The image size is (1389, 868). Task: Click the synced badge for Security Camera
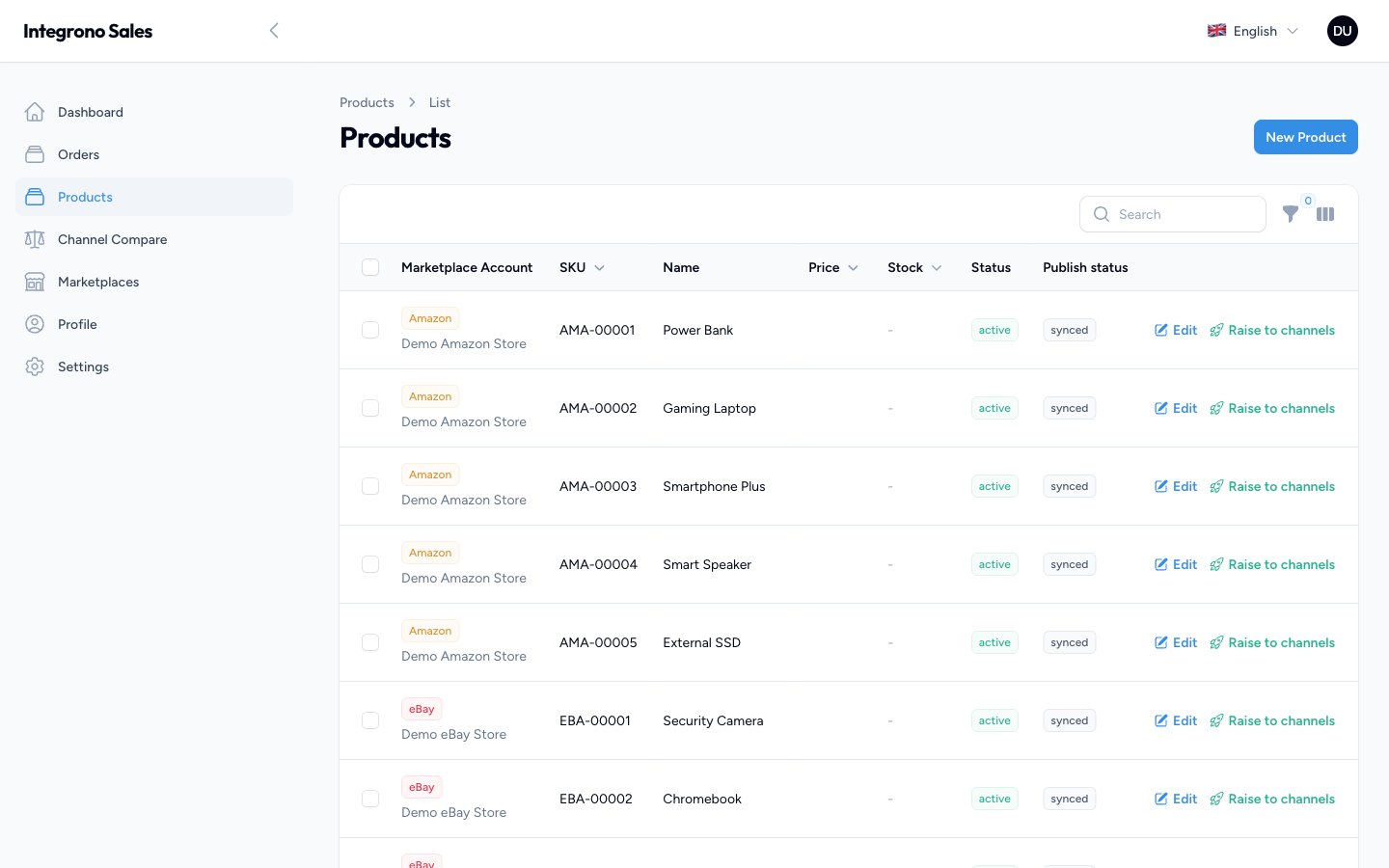(x=1070, y=720)
